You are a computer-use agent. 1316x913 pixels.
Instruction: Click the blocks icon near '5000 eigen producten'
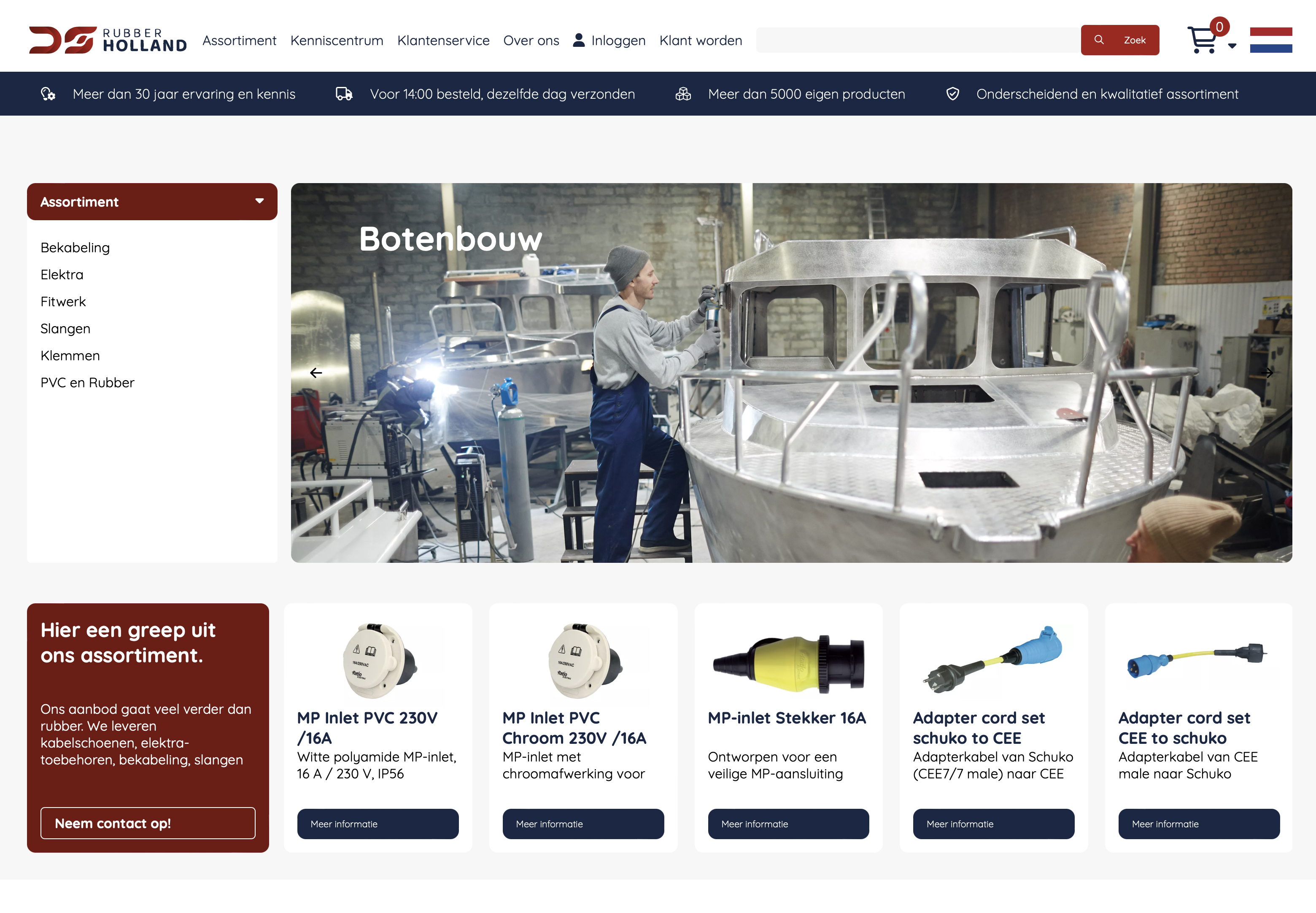coord(683,93)
